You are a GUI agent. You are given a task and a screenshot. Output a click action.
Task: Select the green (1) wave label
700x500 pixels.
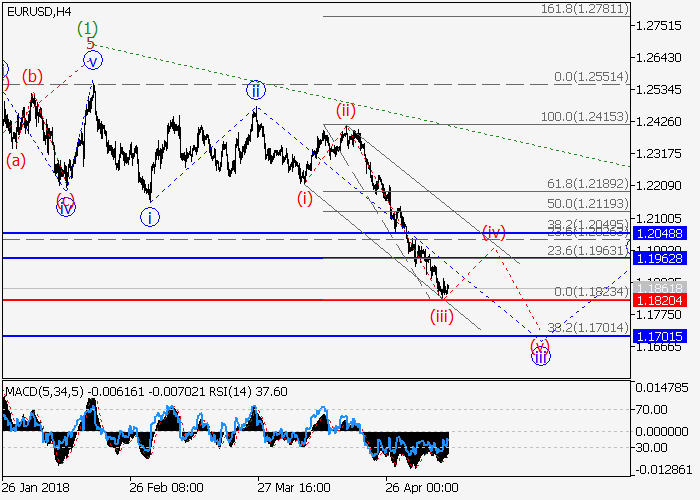pos(89,27)
